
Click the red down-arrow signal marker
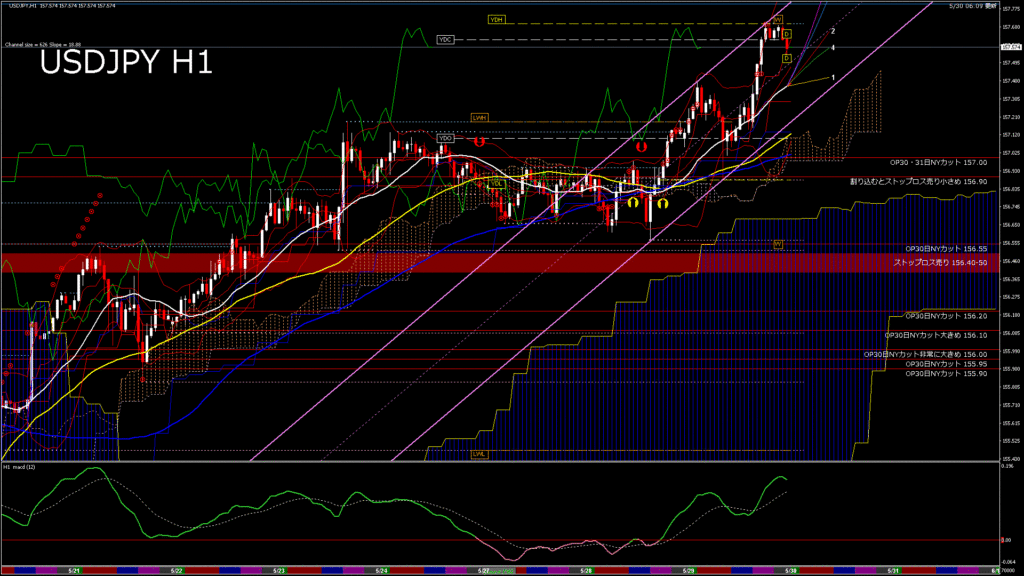[641, 146]
